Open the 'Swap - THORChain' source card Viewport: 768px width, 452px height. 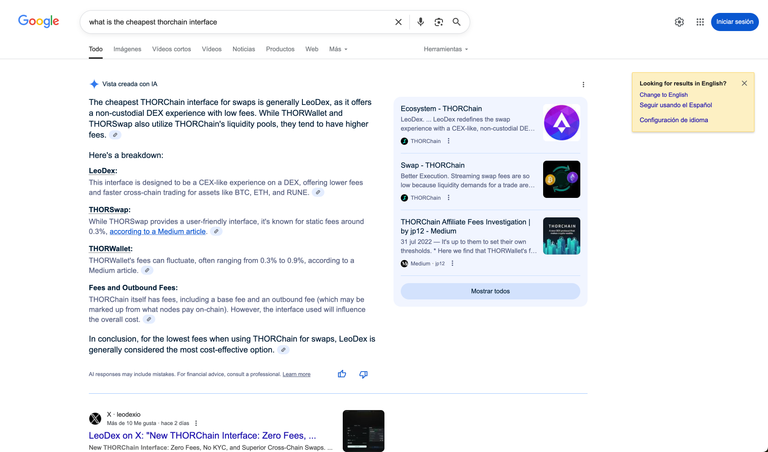[x=432, y=166]
